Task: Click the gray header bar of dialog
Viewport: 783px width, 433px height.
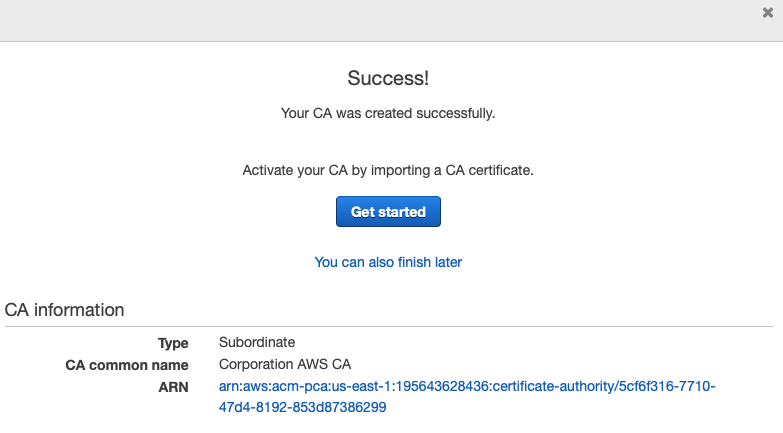Action: click(380, 20)
